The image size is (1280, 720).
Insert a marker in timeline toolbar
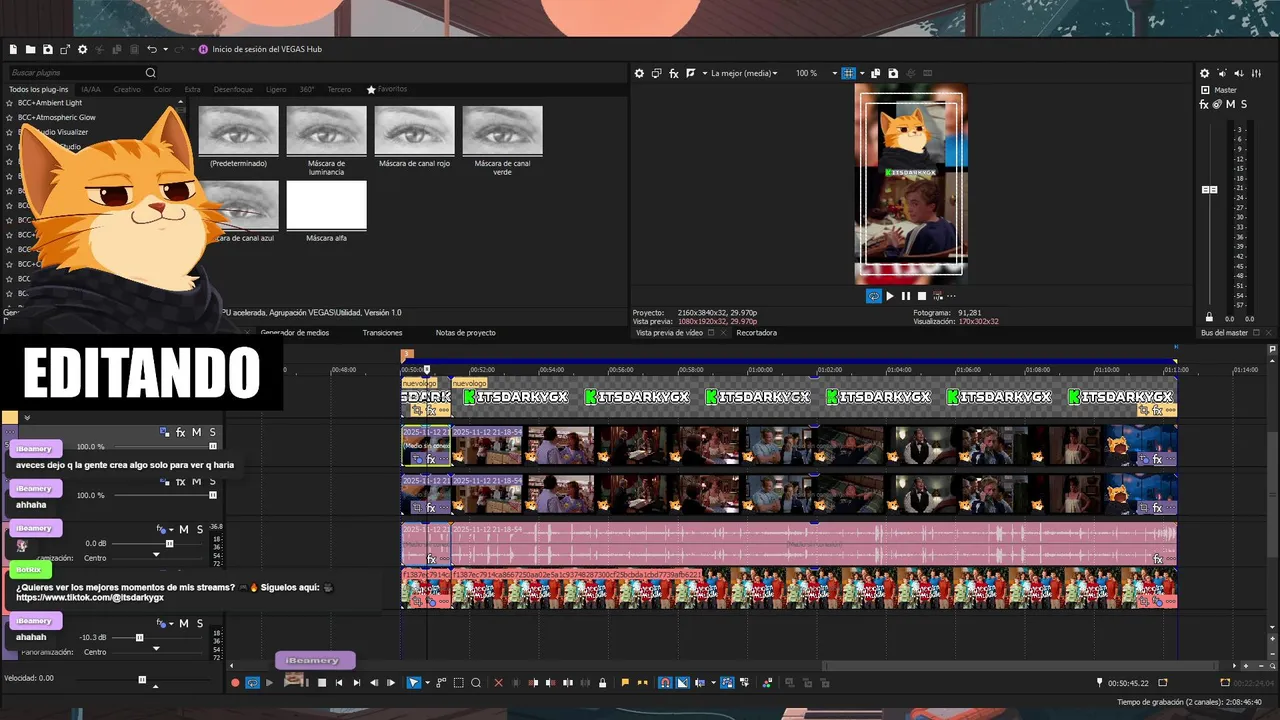click(625, 683)
